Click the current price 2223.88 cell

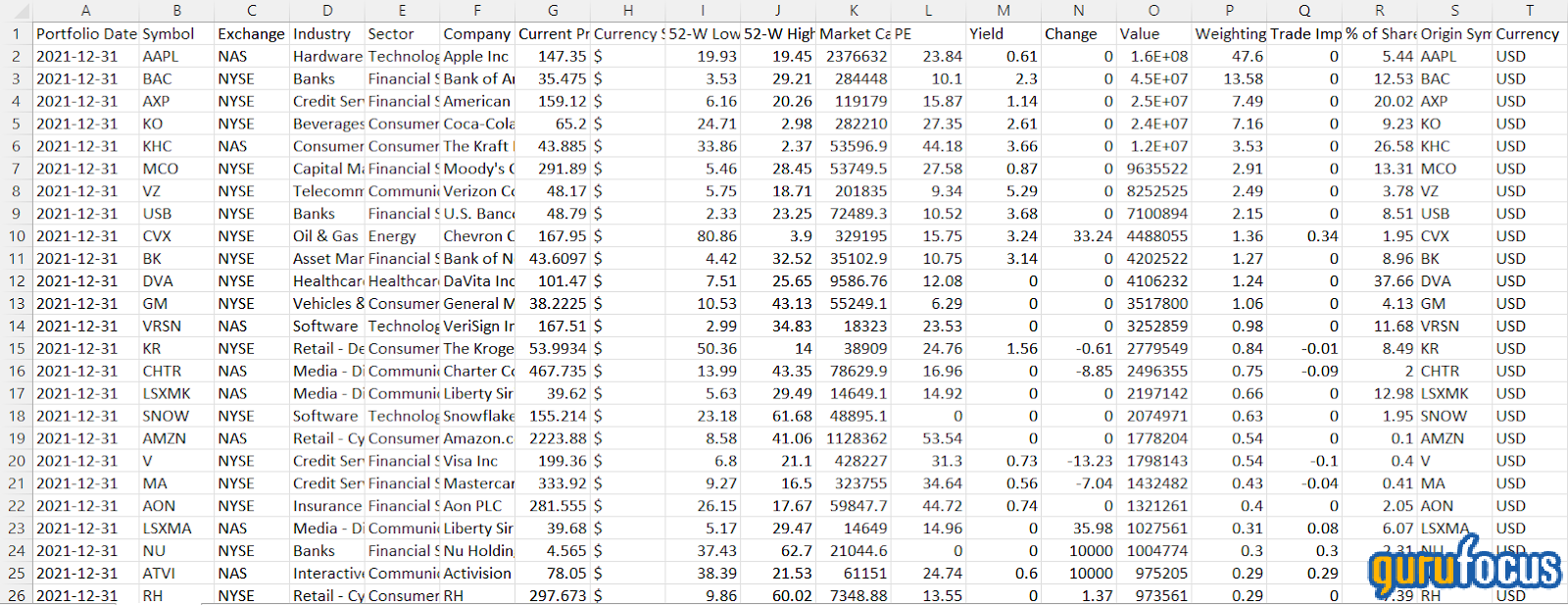[554, 439]
